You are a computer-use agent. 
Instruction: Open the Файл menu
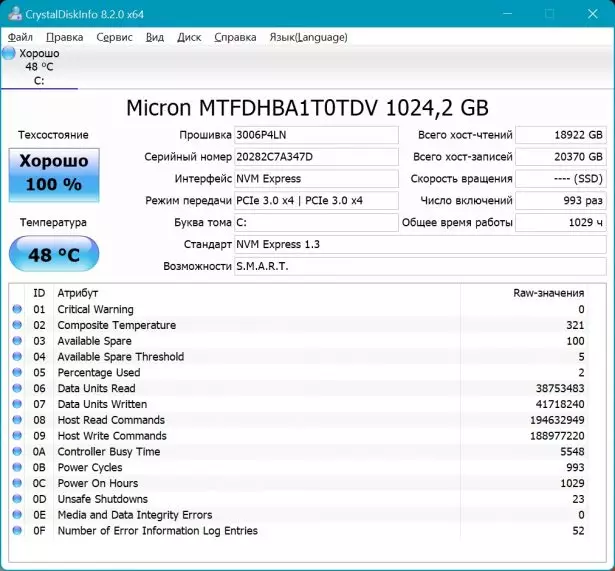[x=20, y=37]
